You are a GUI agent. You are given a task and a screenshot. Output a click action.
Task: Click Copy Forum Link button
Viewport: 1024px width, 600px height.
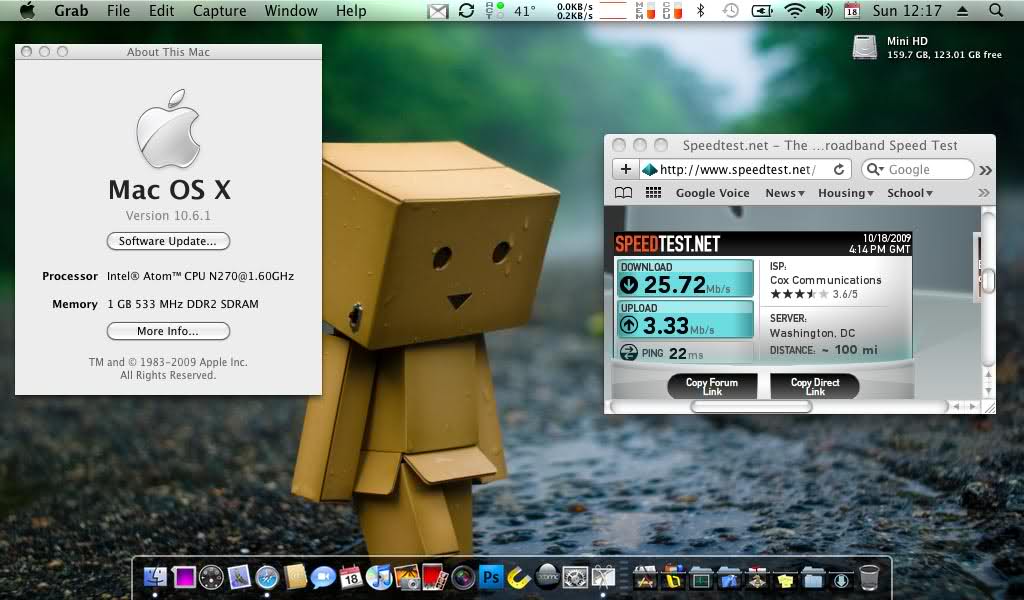coord(712,387)
